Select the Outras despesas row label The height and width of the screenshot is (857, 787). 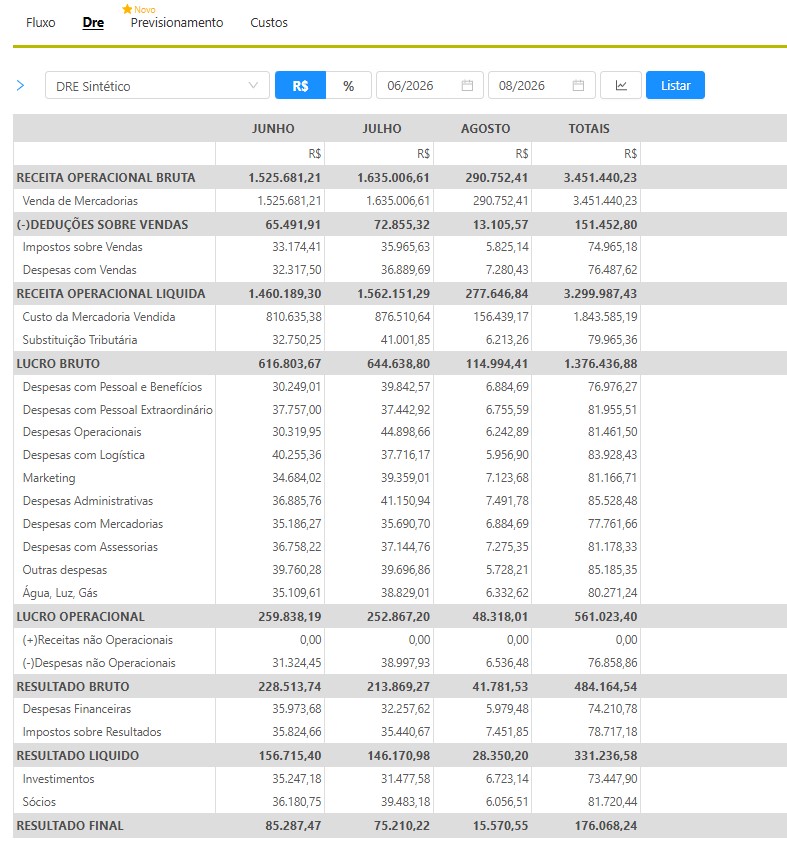[64, 570]
